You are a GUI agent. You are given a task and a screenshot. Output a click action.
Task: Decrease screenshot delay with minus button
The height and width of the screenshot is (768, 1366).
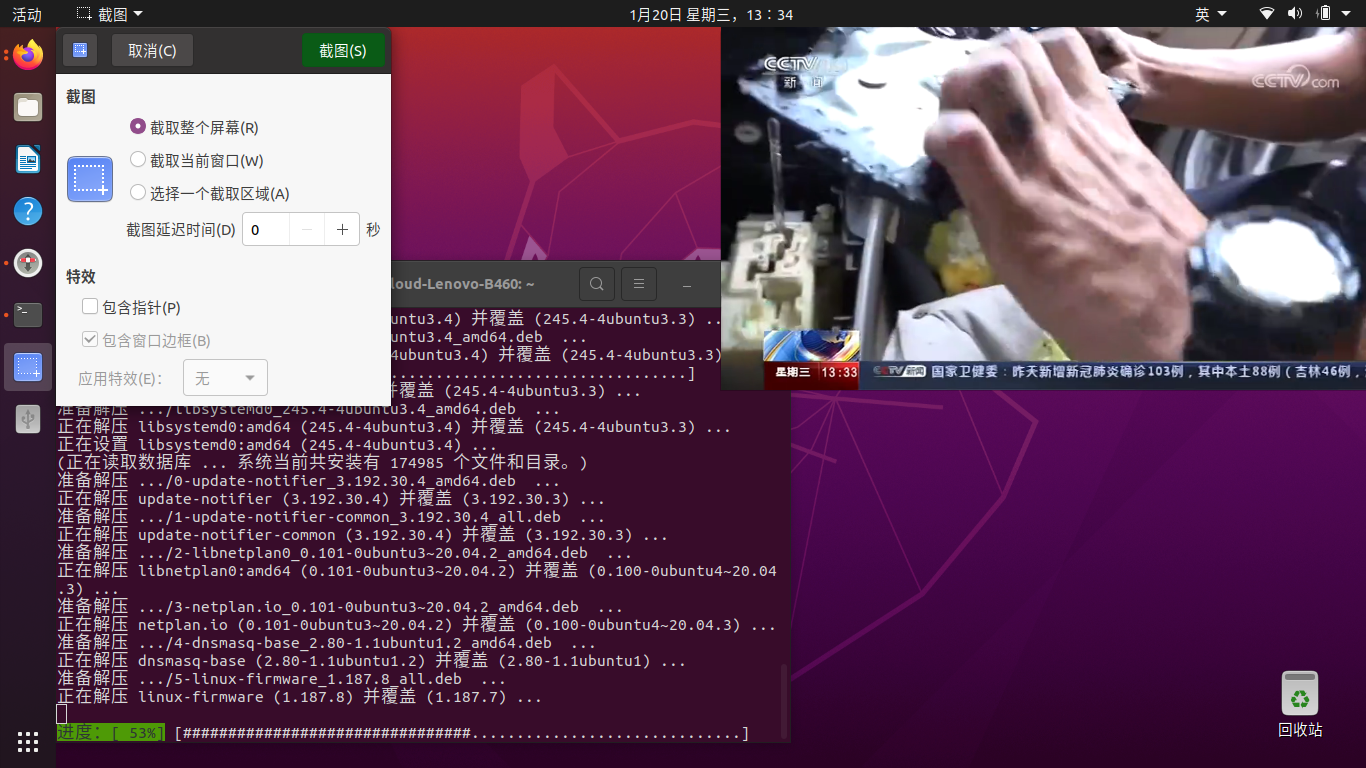pos(308,229)
